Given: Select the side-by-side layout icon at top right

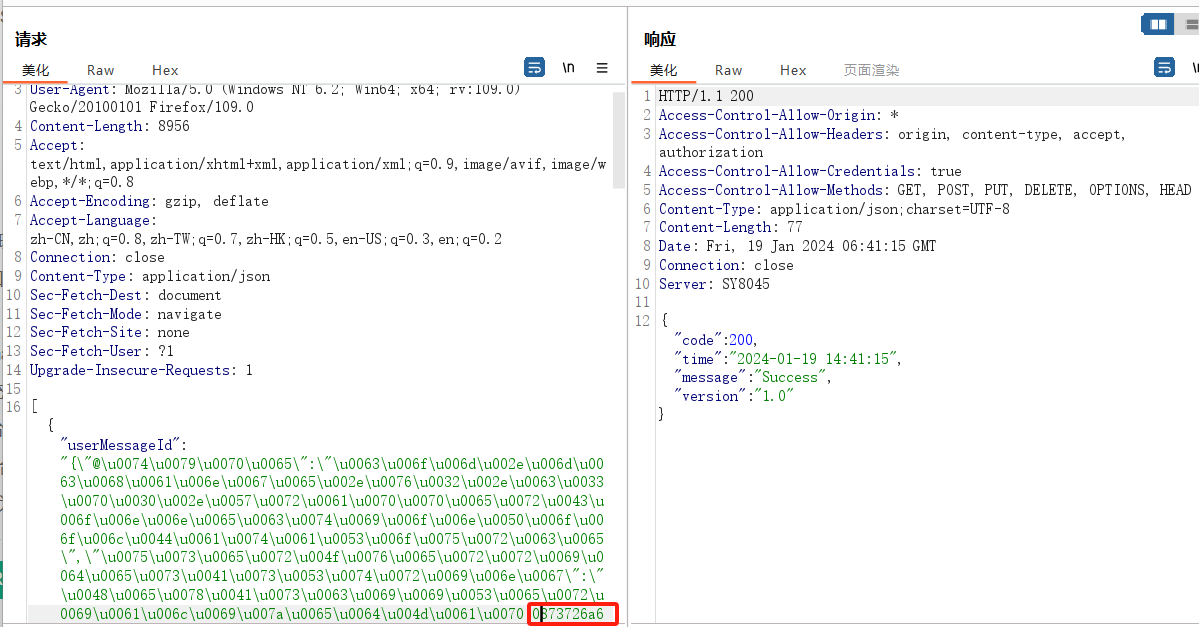Looking at the screenshot, I should 1157,23.
